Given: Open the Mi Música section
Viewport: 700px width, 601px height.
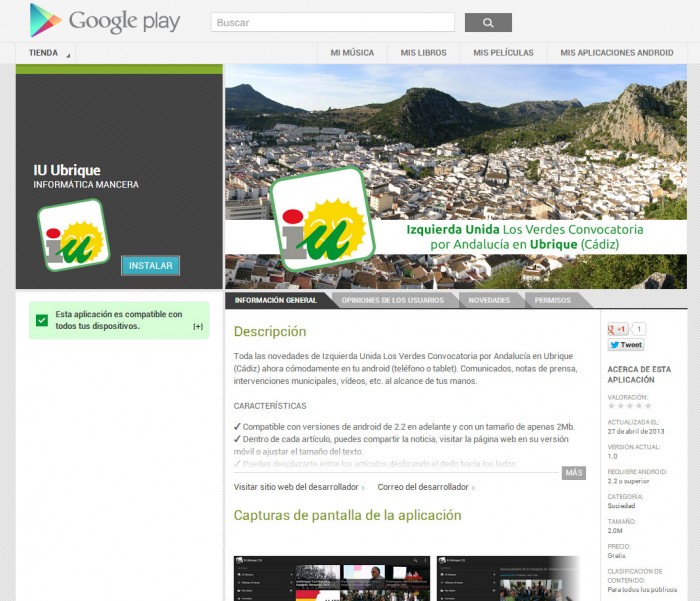Looking at the screenshot, I should pos(352,53).
